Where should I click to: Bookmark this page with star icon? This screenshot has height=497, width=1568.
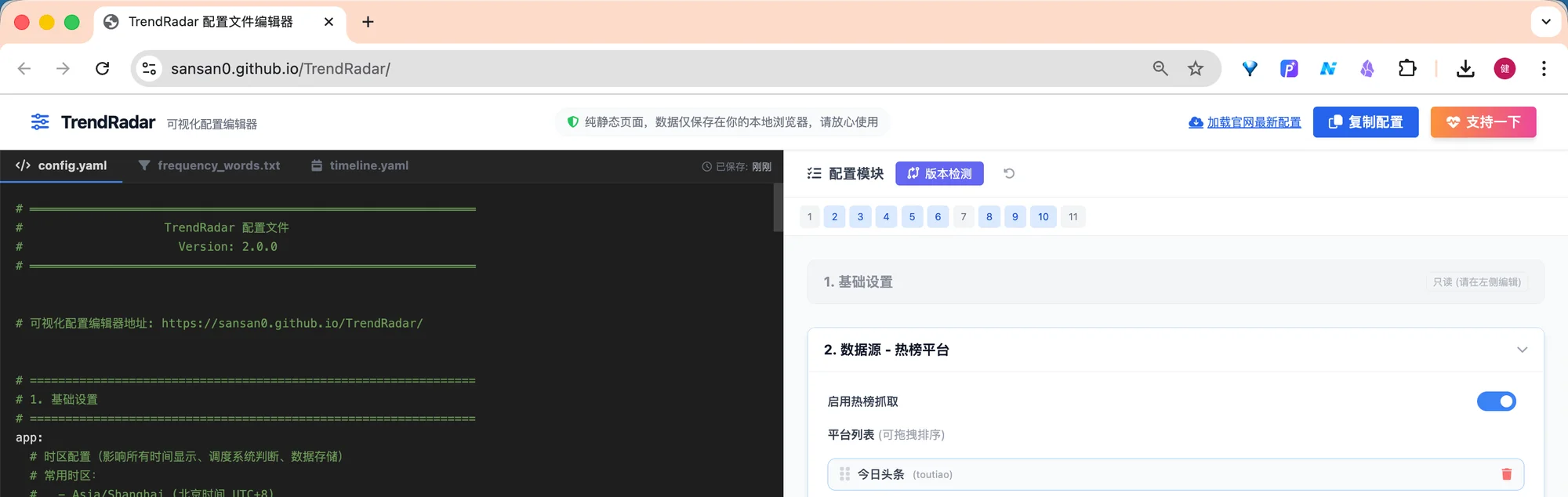1195,68
